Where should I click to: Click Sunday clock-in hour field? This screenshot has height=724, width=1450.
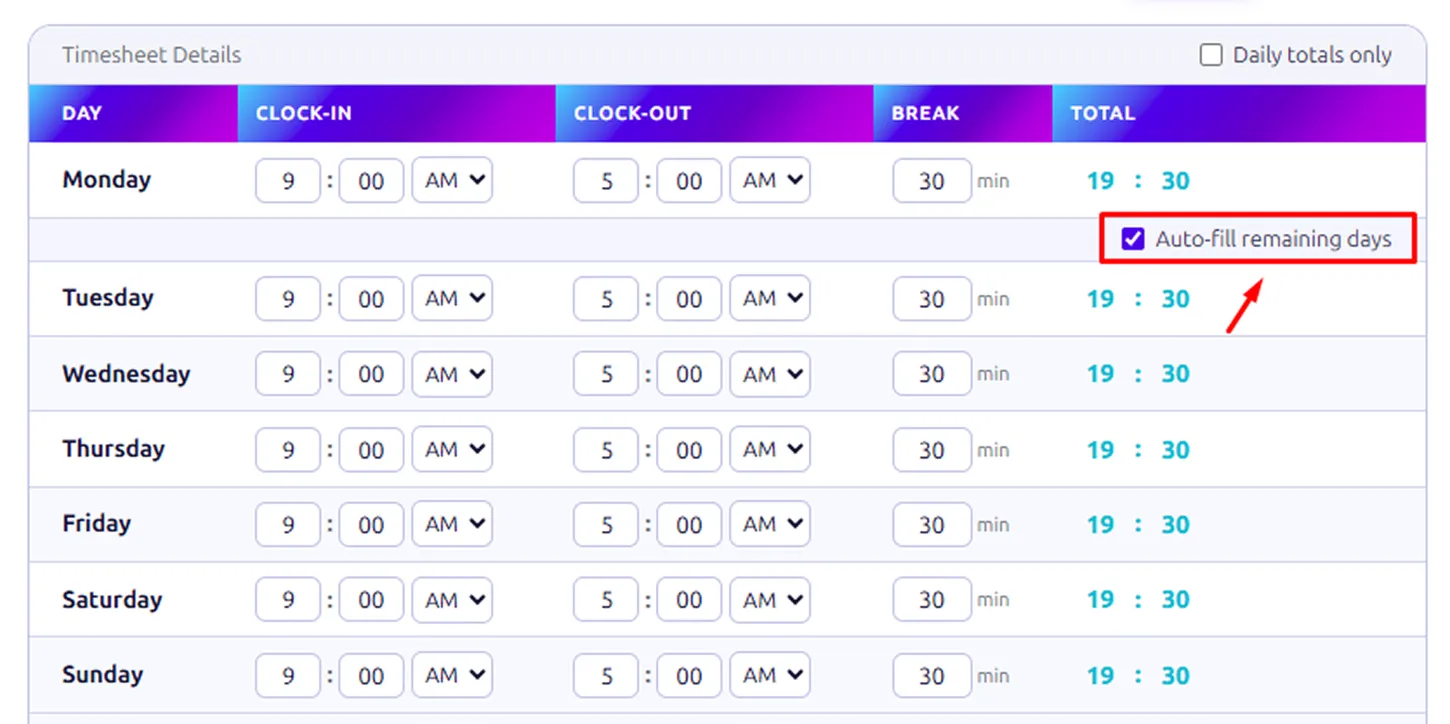coord(288,675)
